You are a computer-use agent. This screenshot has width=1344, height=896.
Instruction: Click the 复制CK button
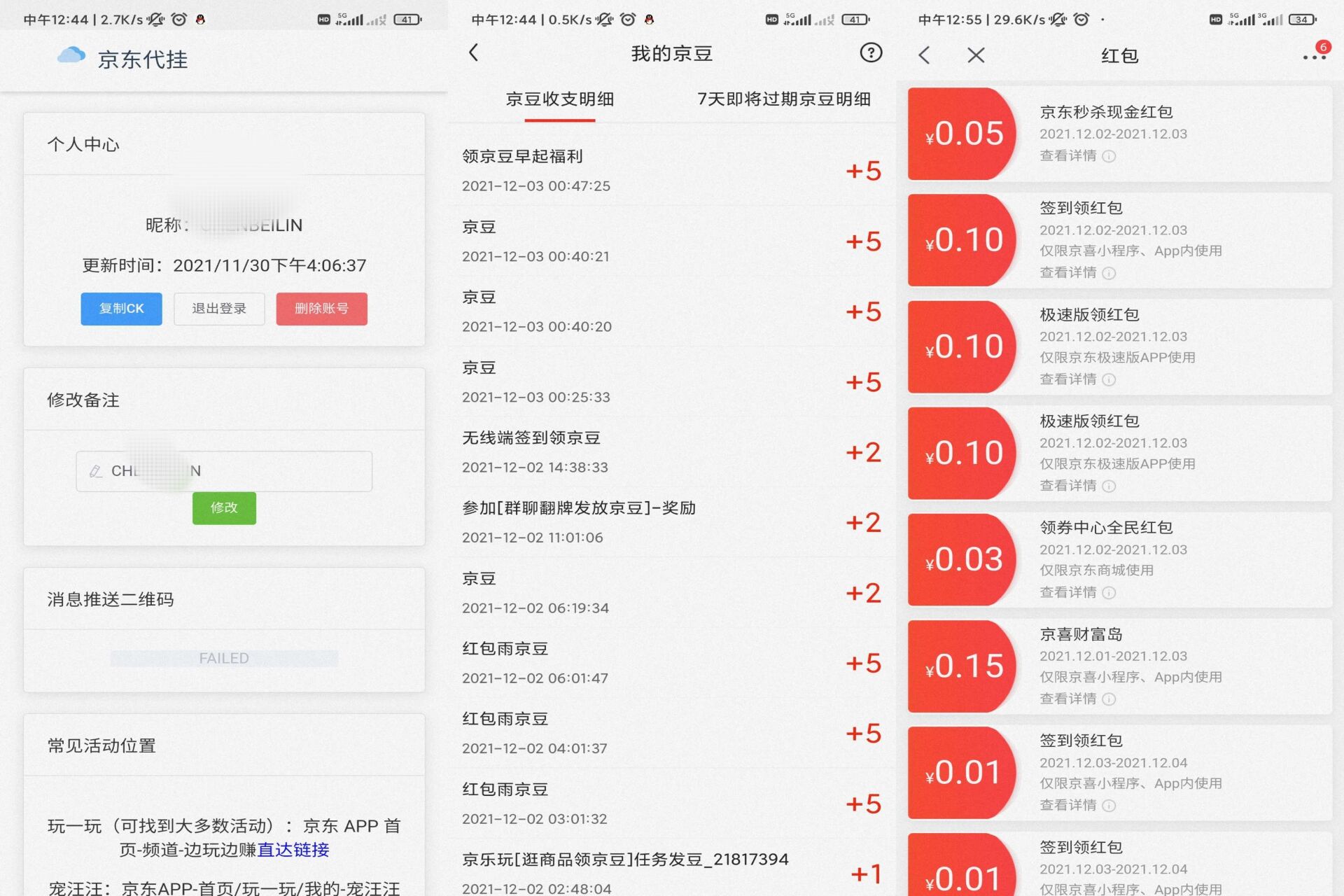120,308
